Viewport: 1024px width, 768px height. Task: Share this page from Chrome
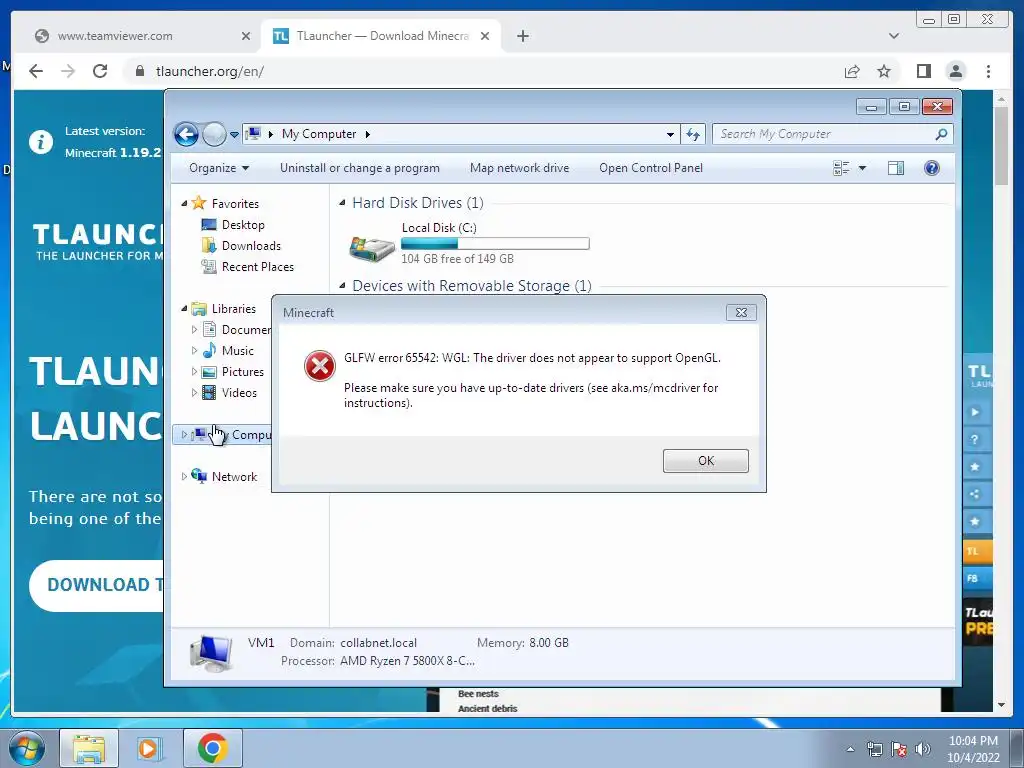[x=852, y=71]
